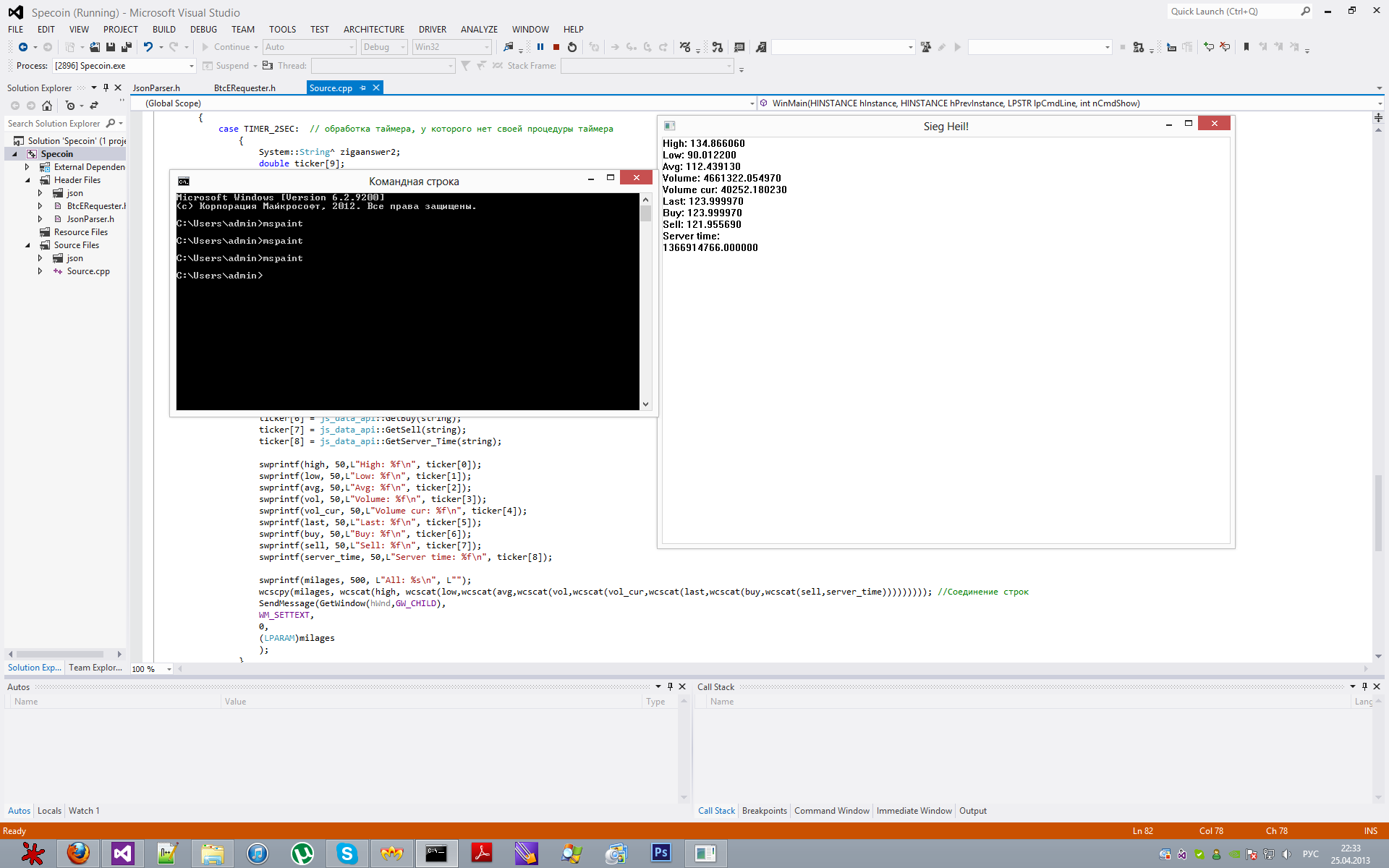Pin the Call Stack panel
This screenshot has width=1389, height=868.
1364,686
